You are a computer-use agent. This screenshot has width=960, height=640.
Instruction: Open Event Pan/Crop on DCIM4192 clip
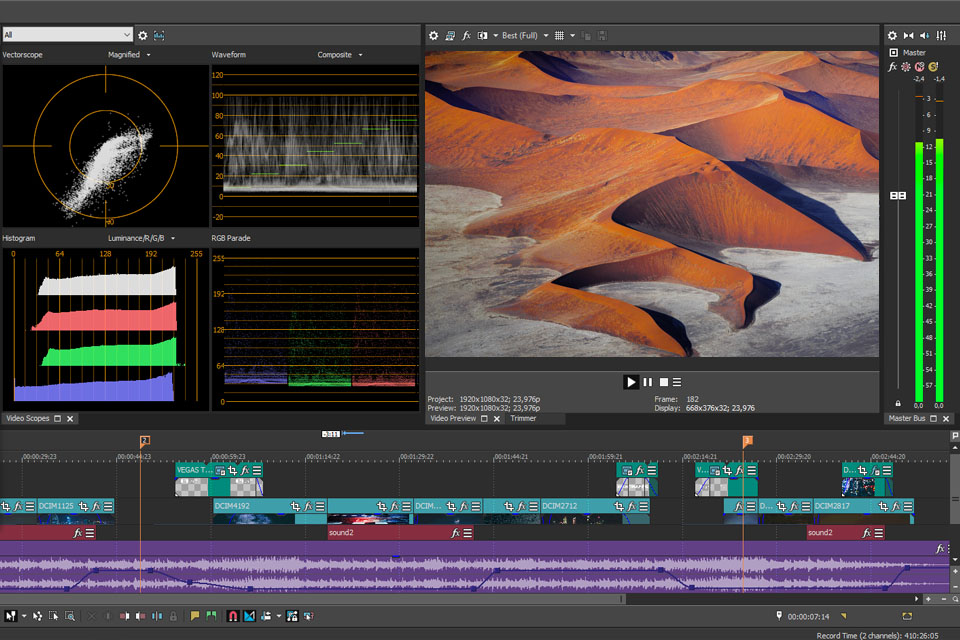click(x=295, y=506)
